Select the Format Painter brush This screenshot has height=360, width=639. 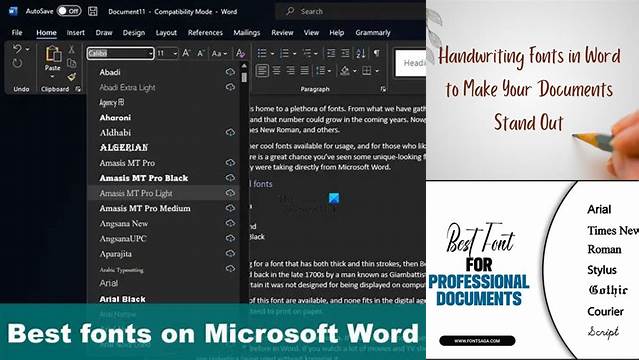tap(72, 76)
